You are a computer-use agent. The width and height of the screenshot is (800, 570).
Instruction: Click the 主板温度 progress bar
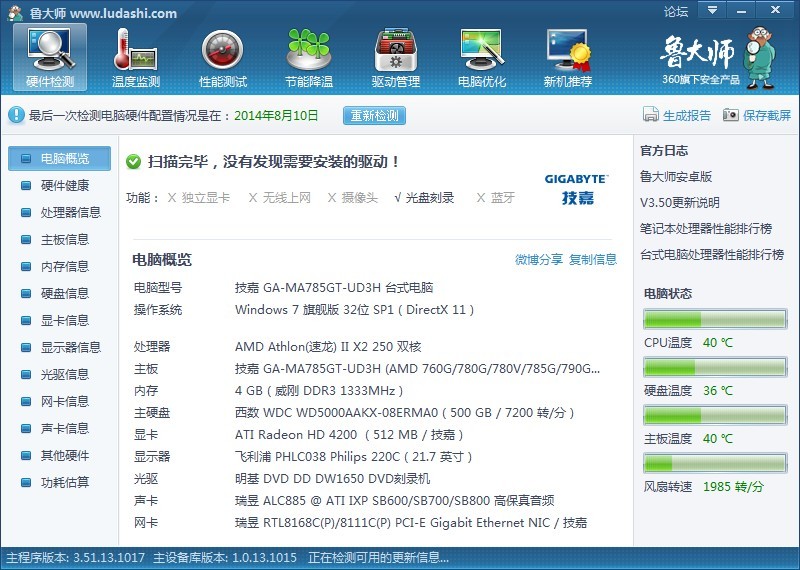(715, 415)
